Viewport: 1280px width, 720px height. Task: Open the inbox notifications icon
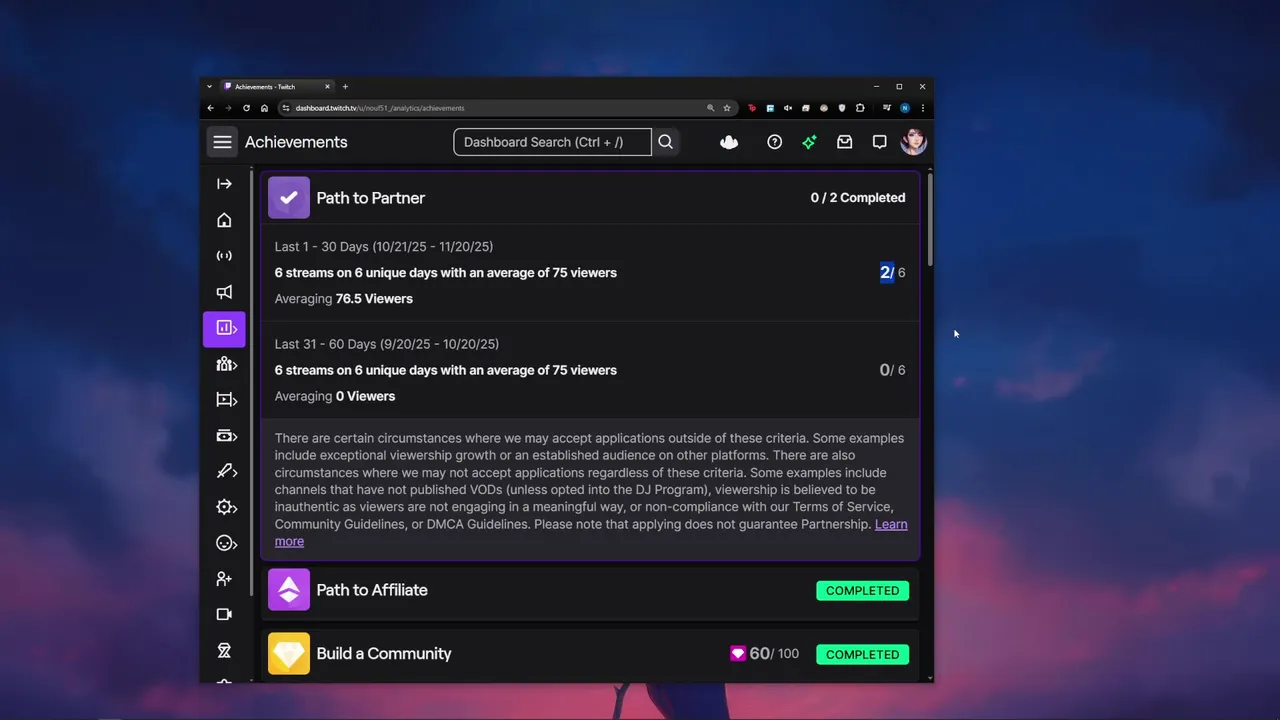click(x=844, y=142)
